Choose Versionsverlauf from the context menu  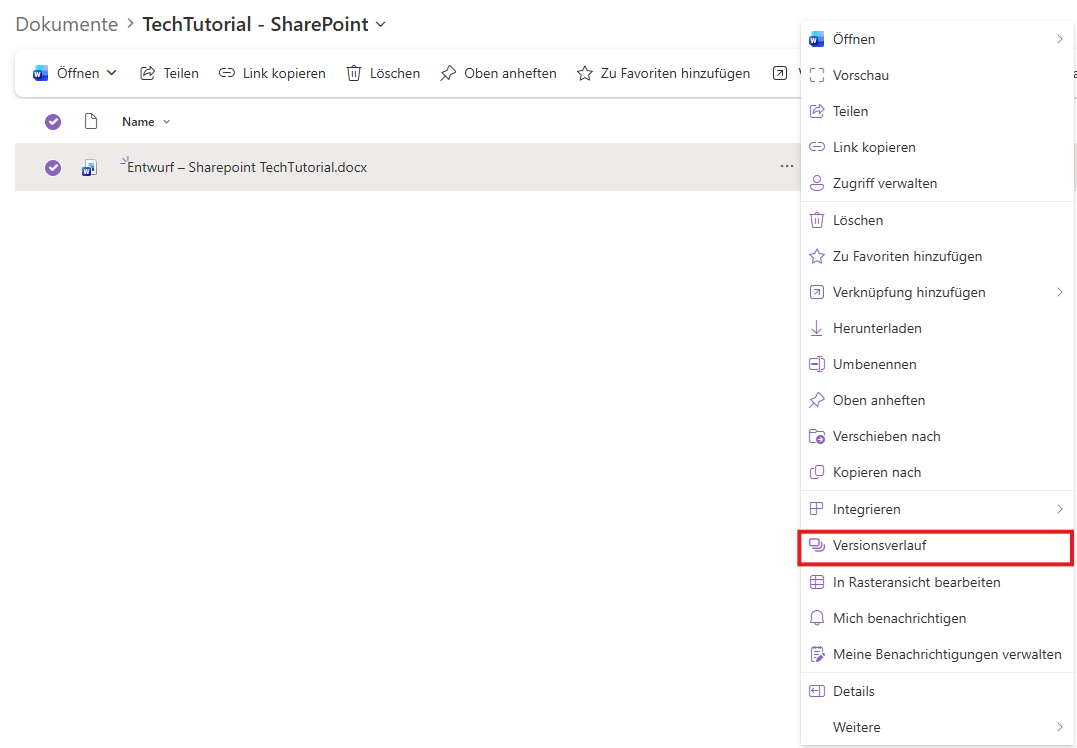click(x=936, y=547)
